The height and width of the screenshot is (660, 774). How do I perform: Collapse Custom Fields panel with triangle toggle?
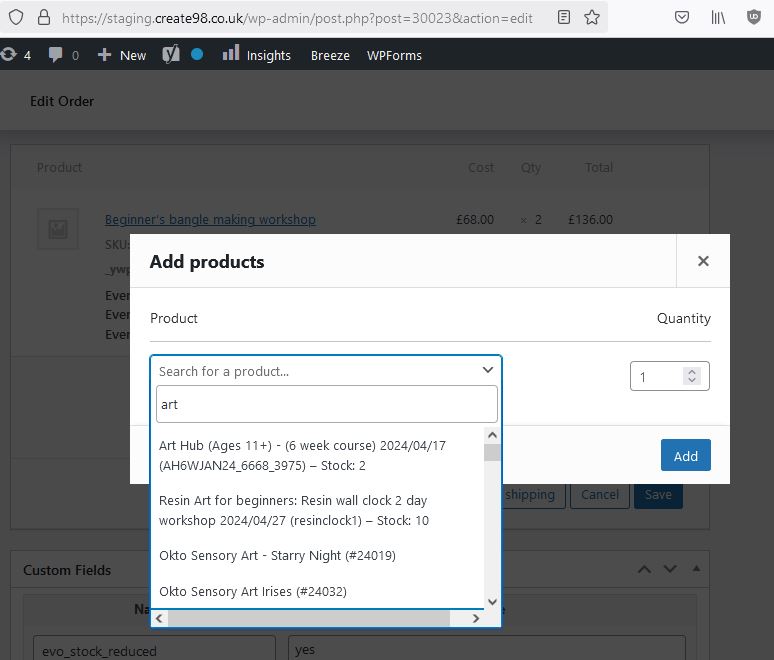[696, 569]
